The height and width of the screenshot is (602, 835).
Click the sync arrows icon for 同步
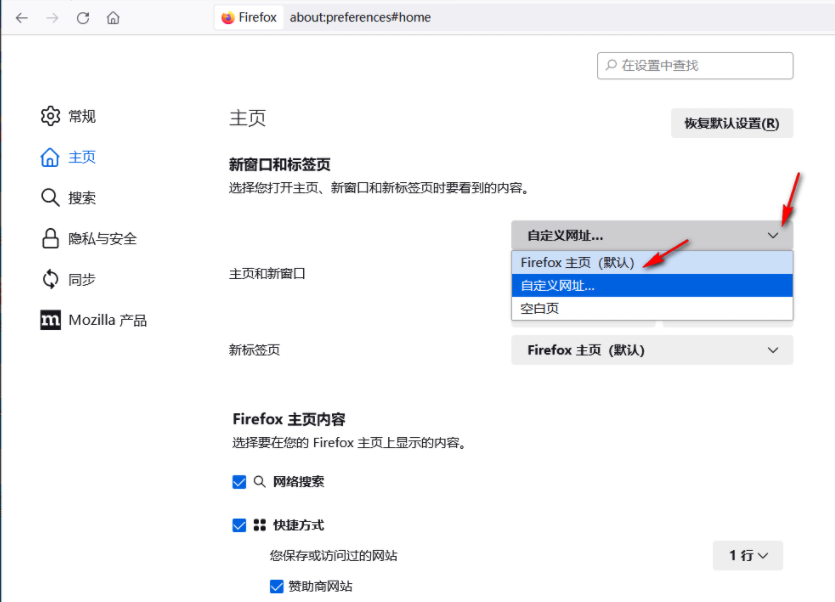pos(50,279)
